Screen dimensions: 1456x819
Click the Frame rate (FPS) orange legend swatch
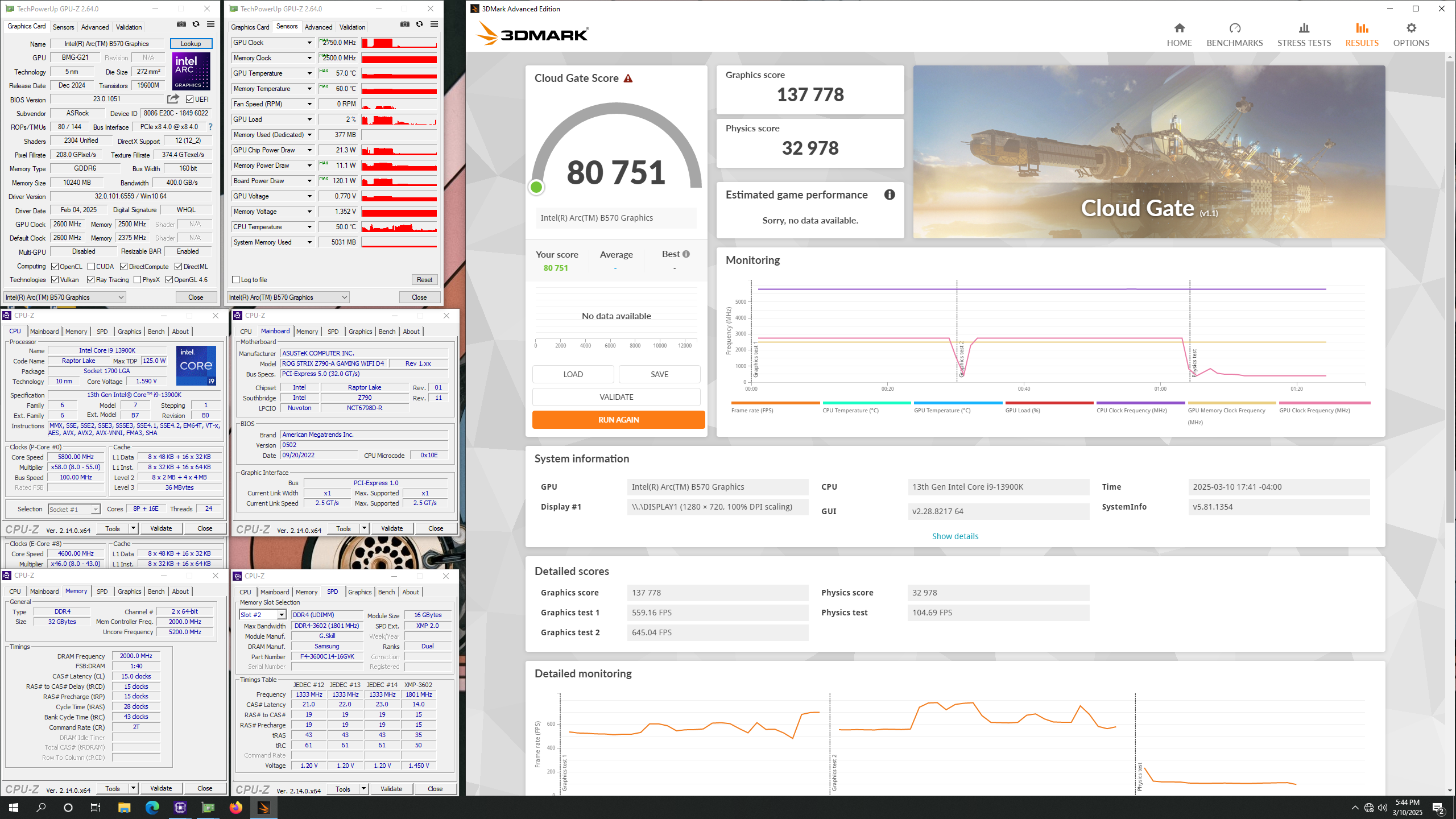(x=775, y=403)
